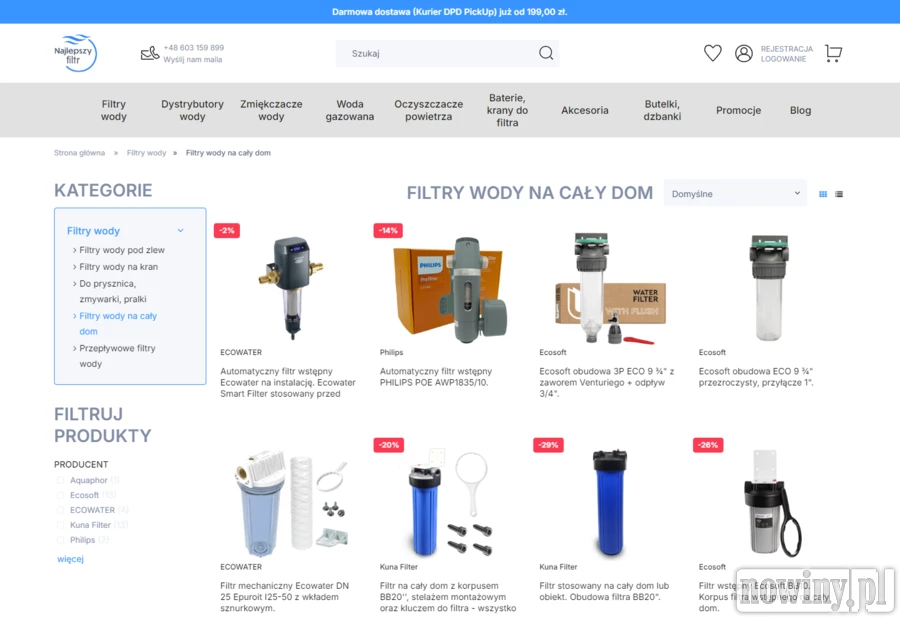Select Filtry wody pod zlew subcategory
Image resolution: width=900 pixels, height=618 pixels.
point(122,250)
